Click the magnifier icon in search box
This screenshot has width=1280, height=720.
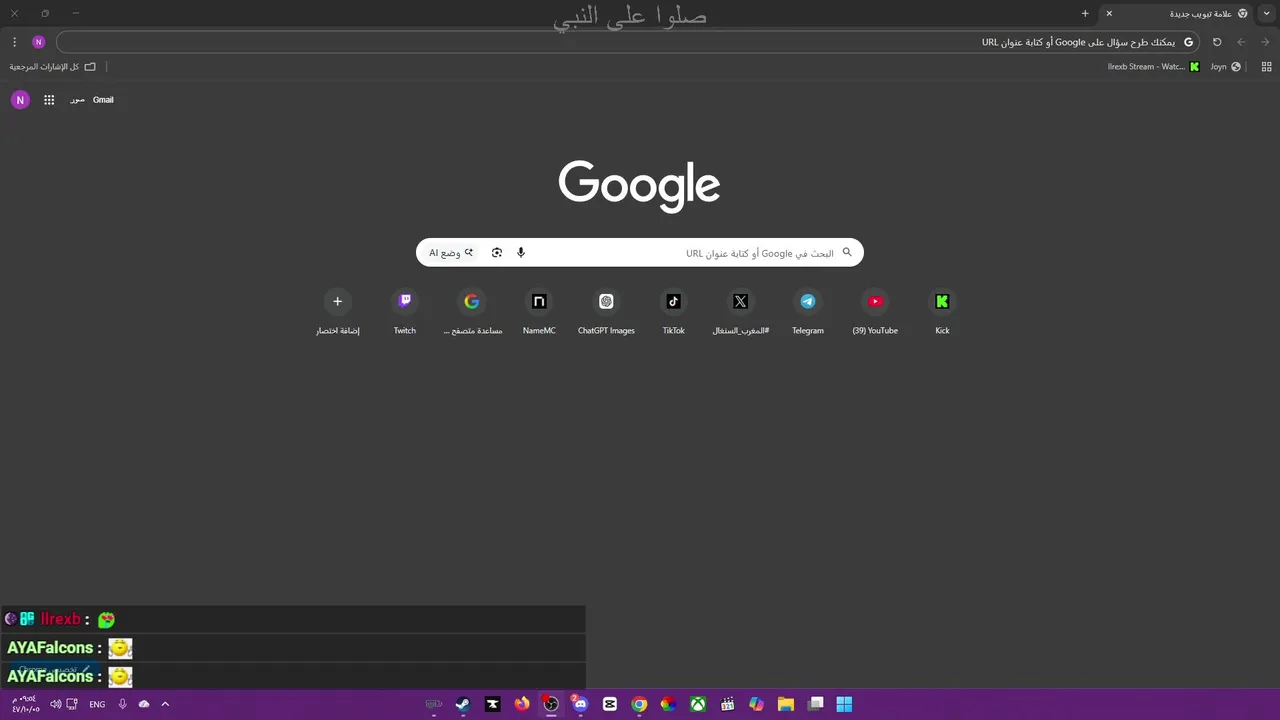click(x=847, y=252)
